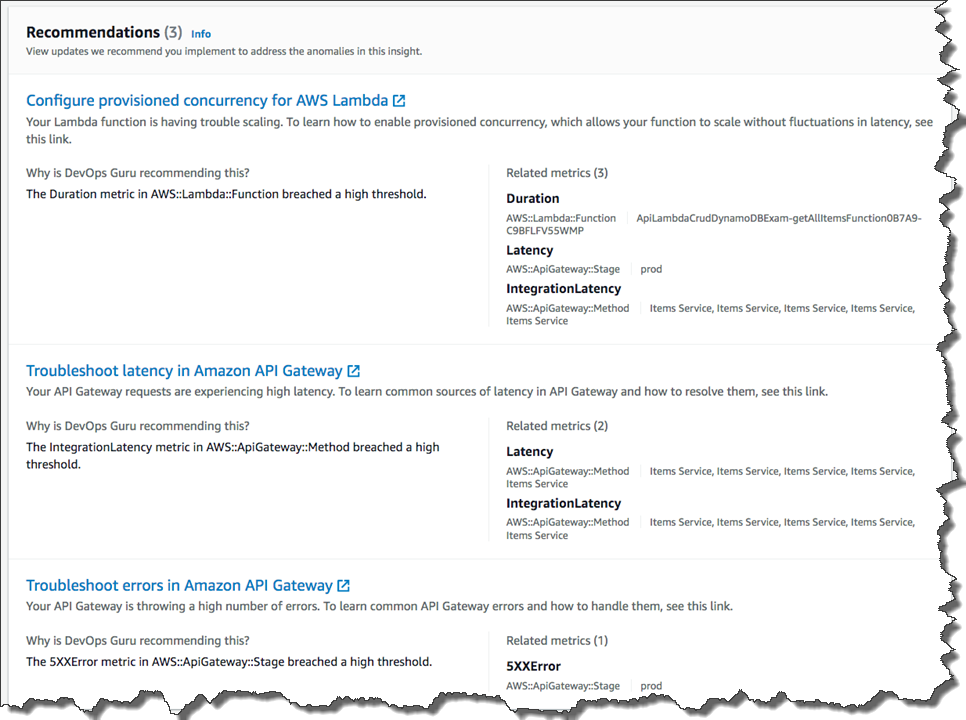Select Latency metric under AWS Lambda recommendation
The image size is (966, 720).
coord(530,250)
